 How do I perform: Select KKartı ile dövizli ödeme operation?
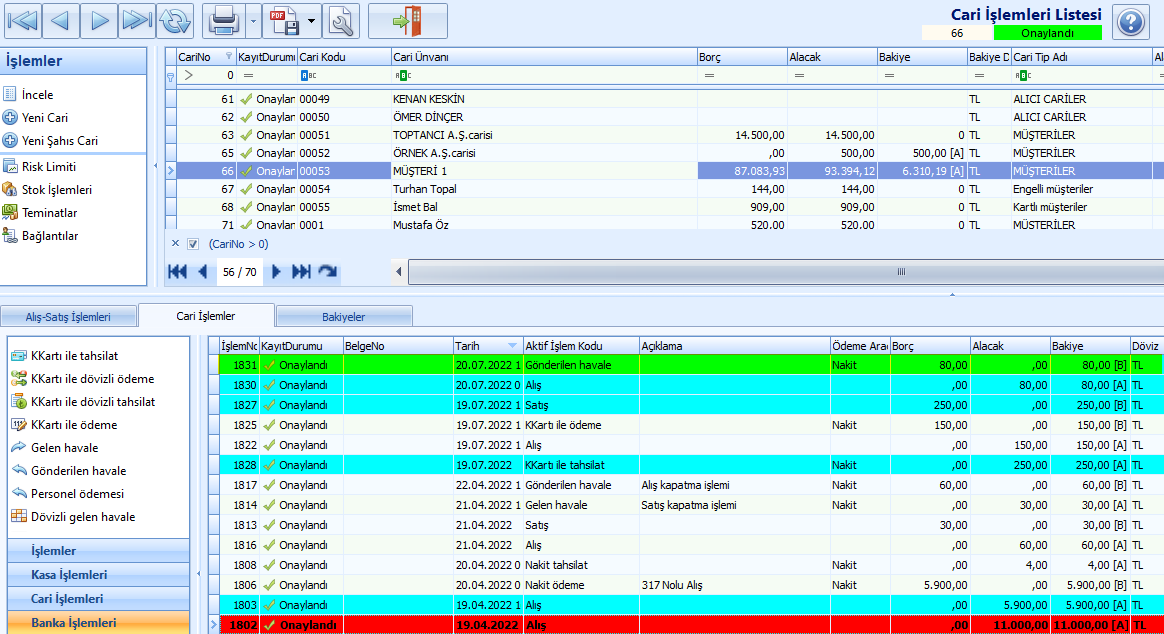point(82,379)
